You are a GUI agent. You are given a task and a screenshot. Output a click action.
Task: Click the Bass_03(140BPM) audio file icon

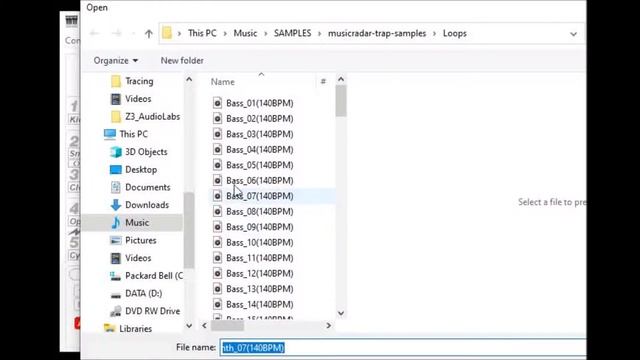tap(218, 134)
